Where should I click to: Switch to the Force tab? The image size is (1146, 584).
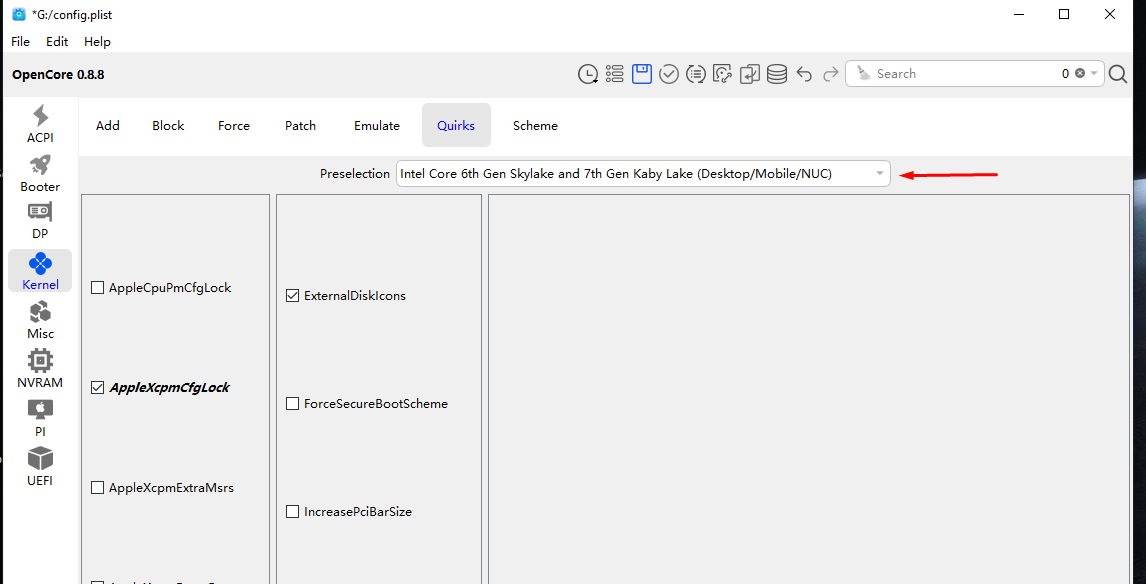coord(234,126)
